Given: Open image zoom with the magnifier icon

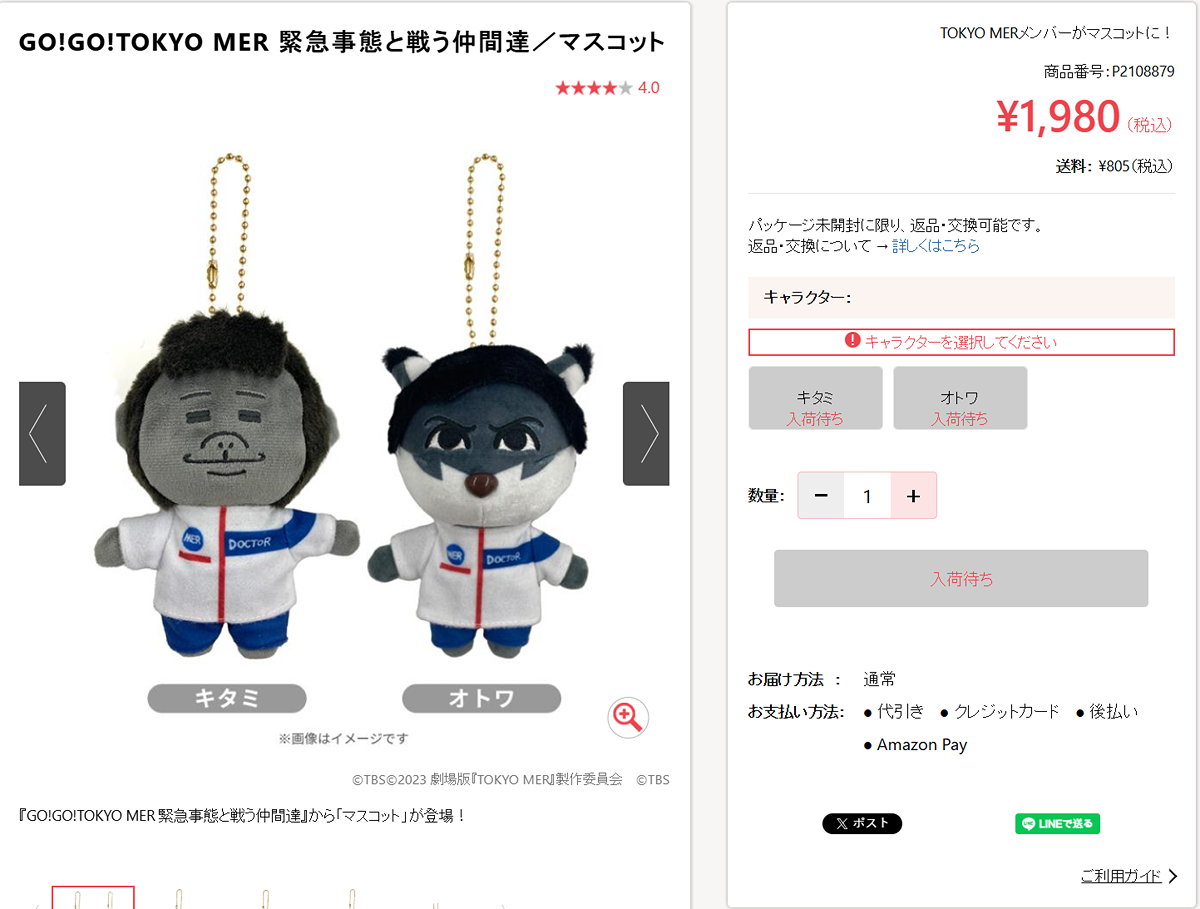Looking at the screenshot, I should coord(628,717).
